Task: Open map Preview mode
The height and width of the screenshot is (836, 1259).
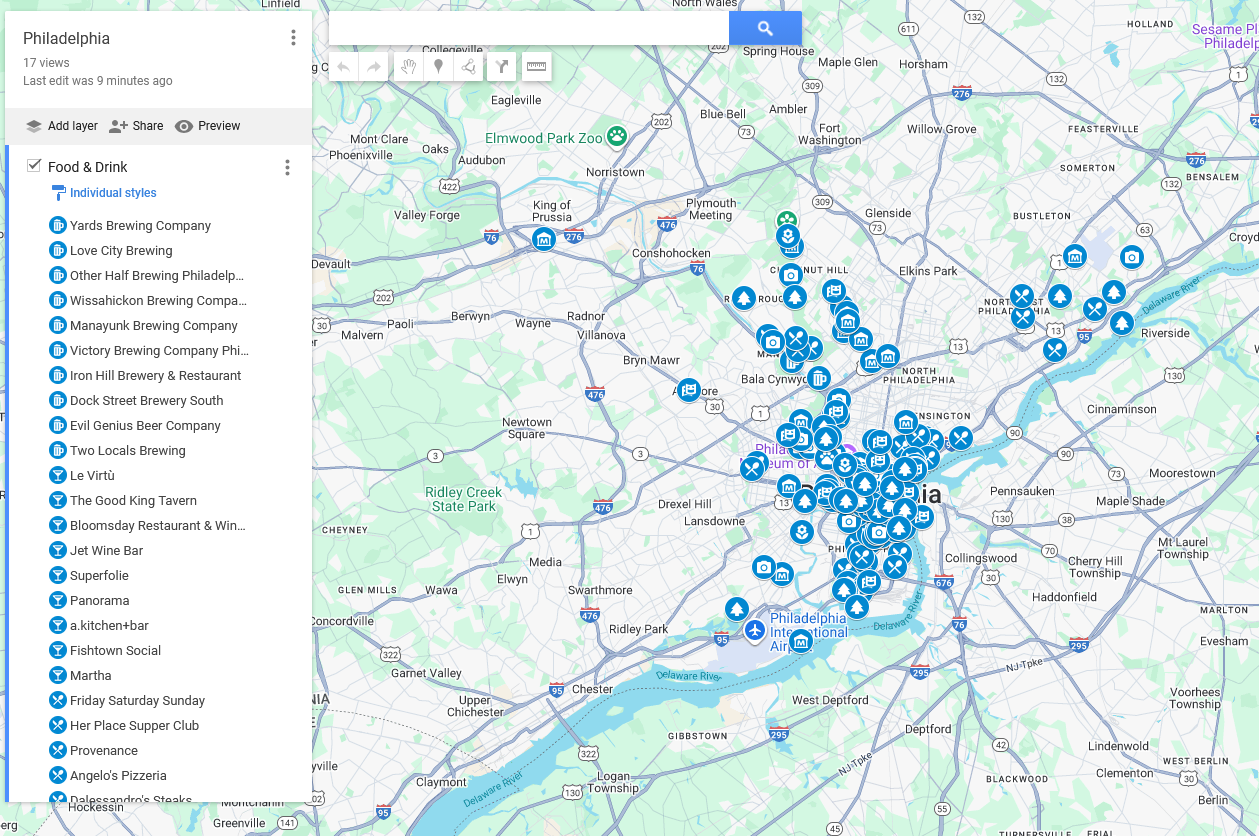Action: click(x=210, y=126)
